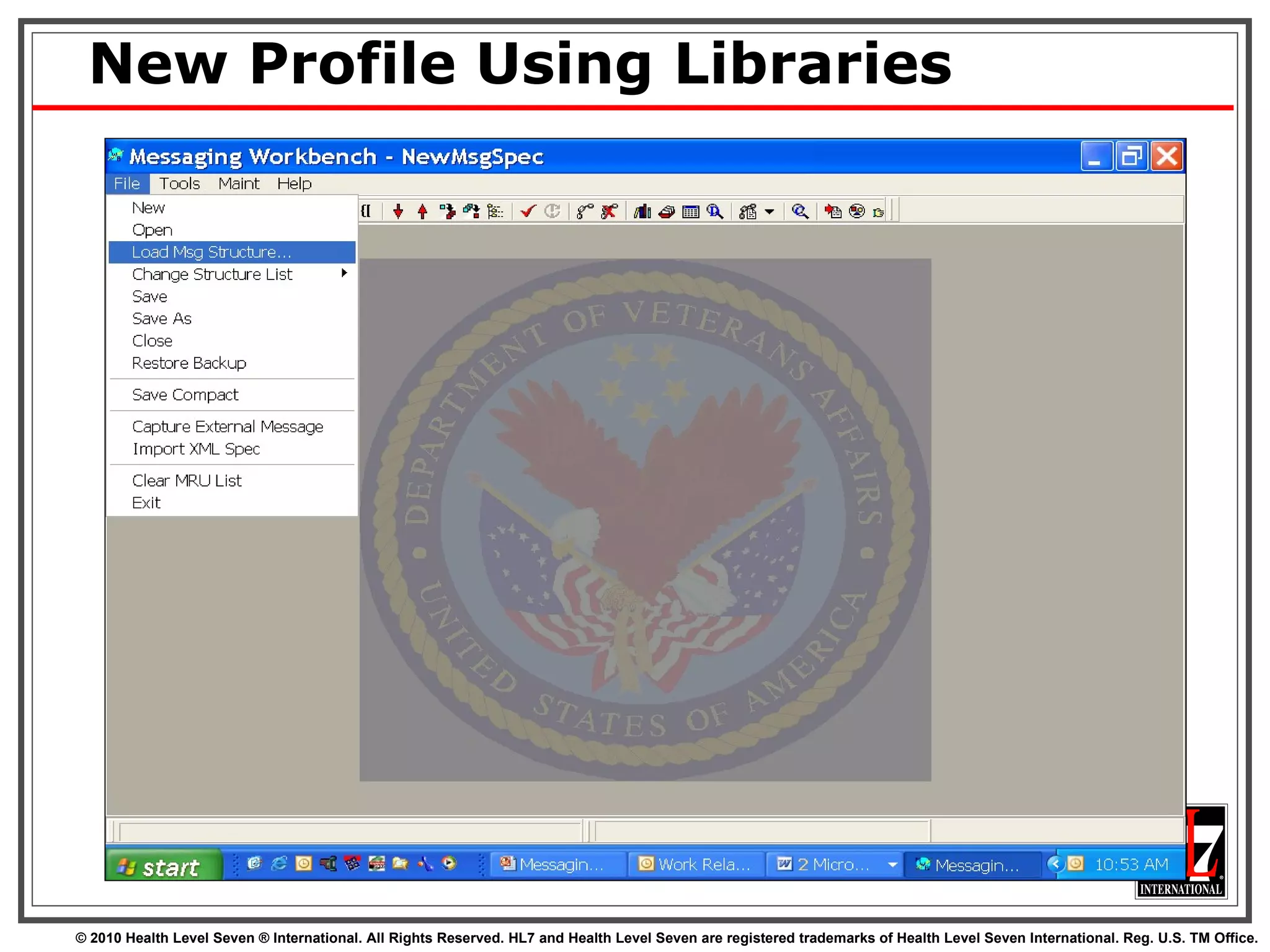Viewport: 1270px width, 952px height.
Task: Click the Windows start button
Action: [x=164, y=865]
